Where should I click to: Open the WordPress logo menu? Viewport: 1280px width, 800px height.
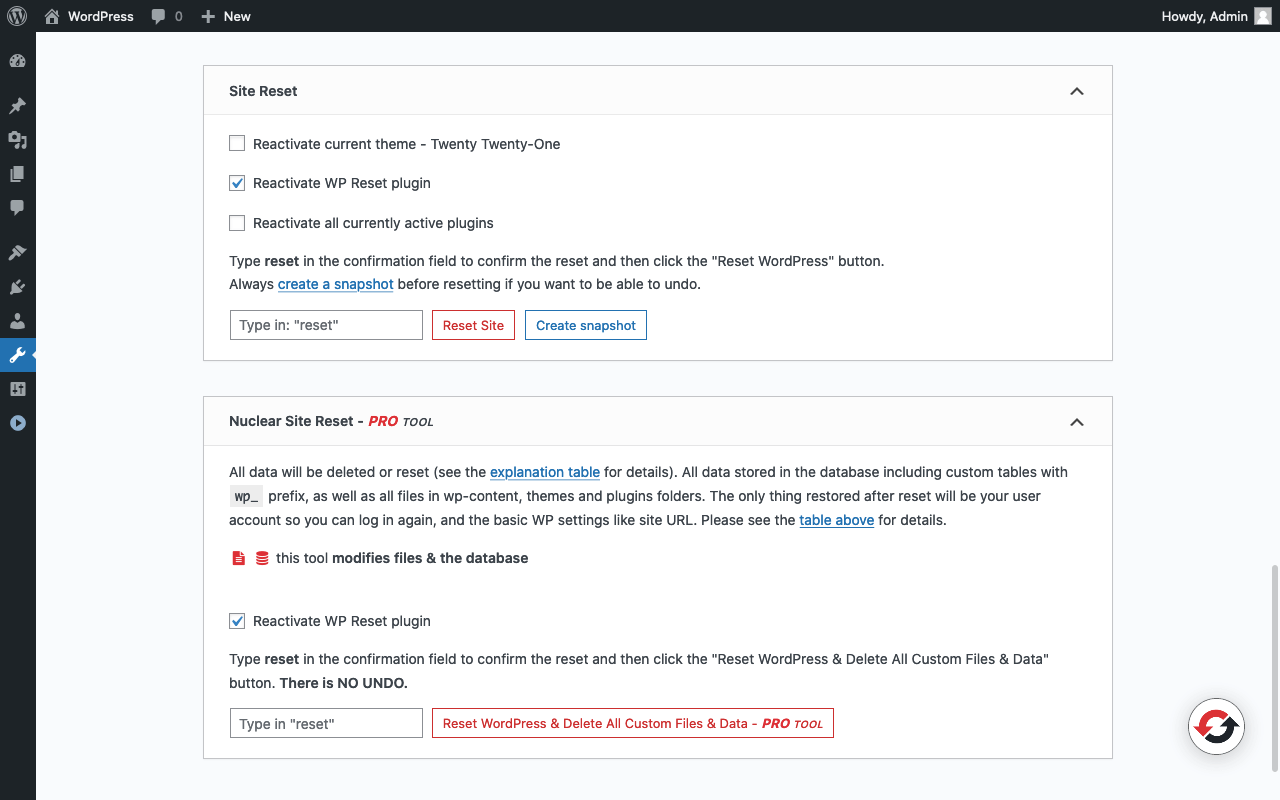click(x=18, y=16)
